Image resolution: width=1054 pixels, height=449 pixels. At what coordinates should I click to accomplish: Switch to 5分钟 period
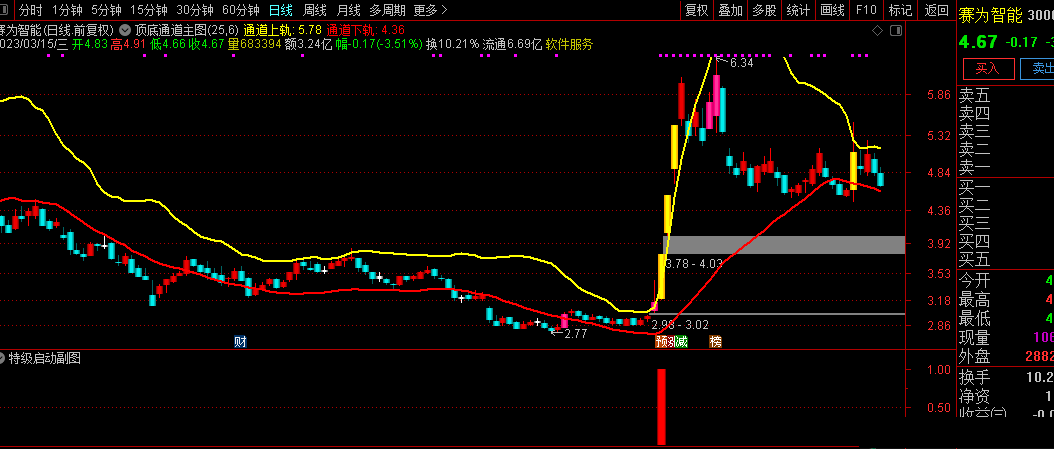[106, 10]
